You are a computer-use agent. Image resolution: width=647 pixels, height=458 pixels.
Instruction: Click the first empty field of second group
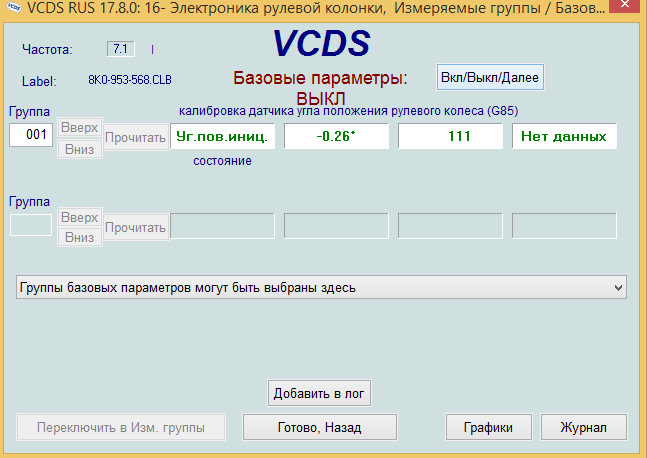[222, 226]
